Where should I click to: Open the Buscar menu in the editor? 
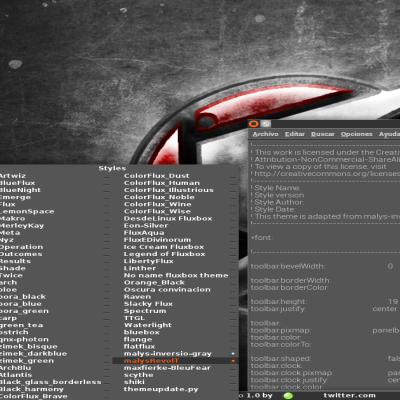[x=323, y=134]
